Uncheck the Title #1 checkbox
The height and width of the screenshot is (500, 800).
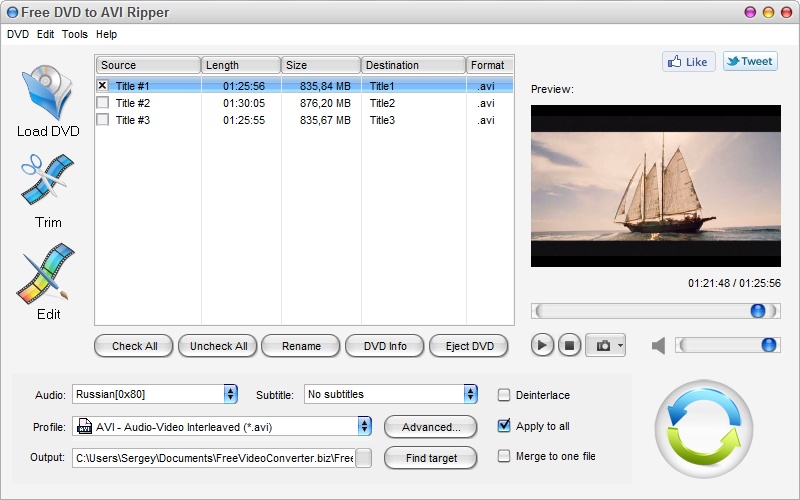[103, 85]
